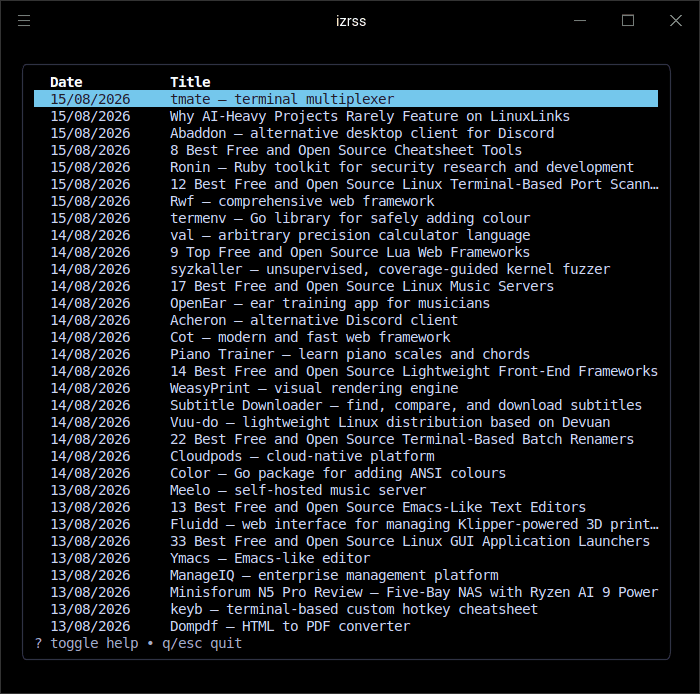The width and height of the screenshot is (700, 694).
Task: Open '17 Best Free and Open Source Linux Music Servers'
Action: pyautogui.click(x=346, y=286)
